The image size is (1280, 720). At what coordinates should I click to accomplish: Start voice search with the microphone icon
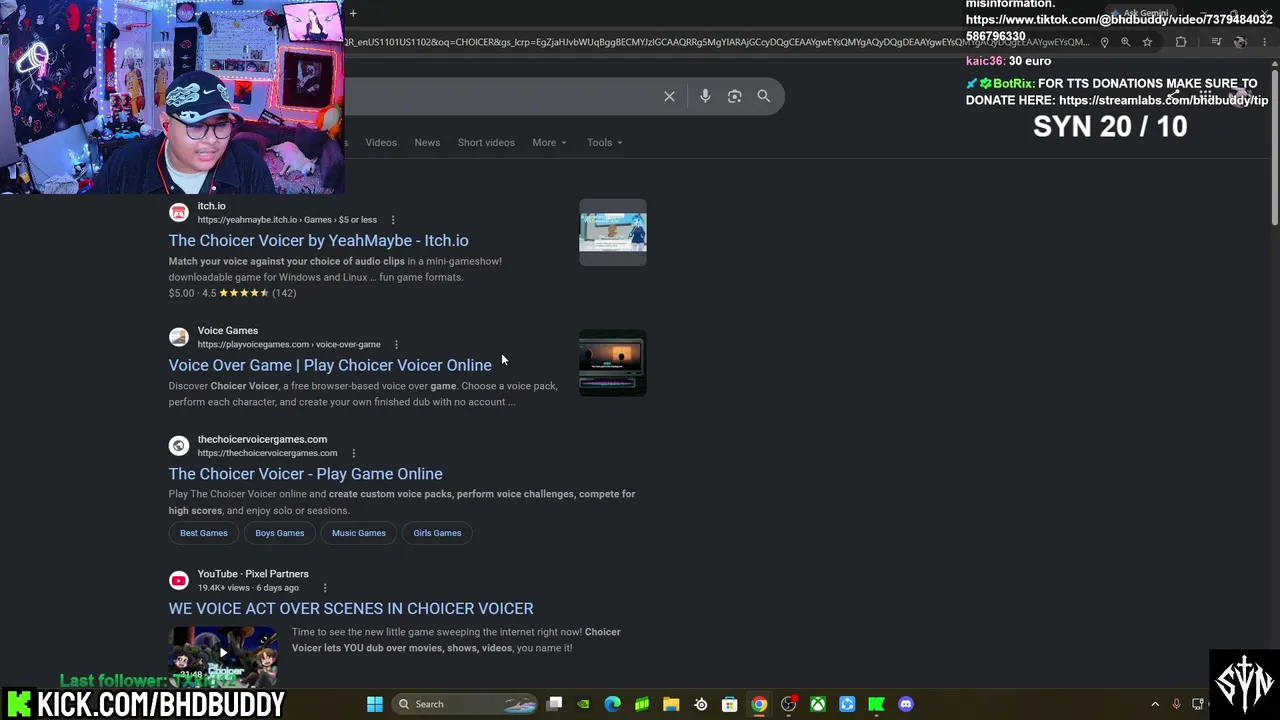pos(705,96)
